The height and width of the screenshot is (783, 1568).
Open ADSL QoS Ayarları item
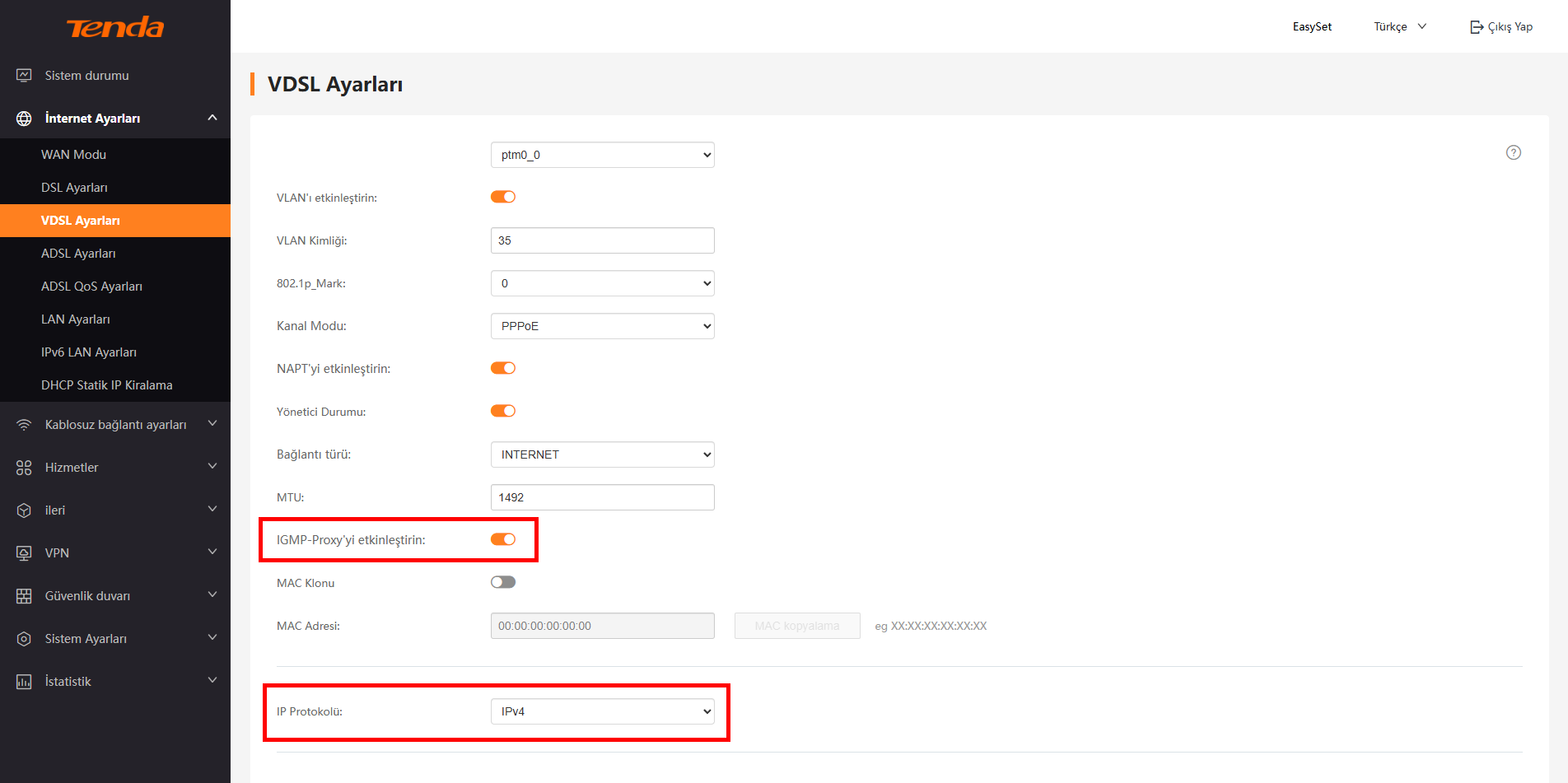(115, 287)
